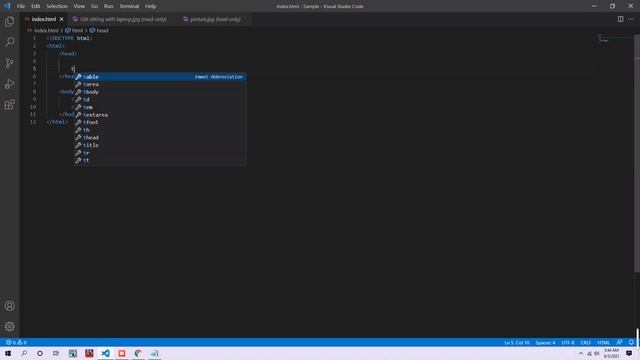Click the Visual Studio Code taskbar icon

click(105, 353)
